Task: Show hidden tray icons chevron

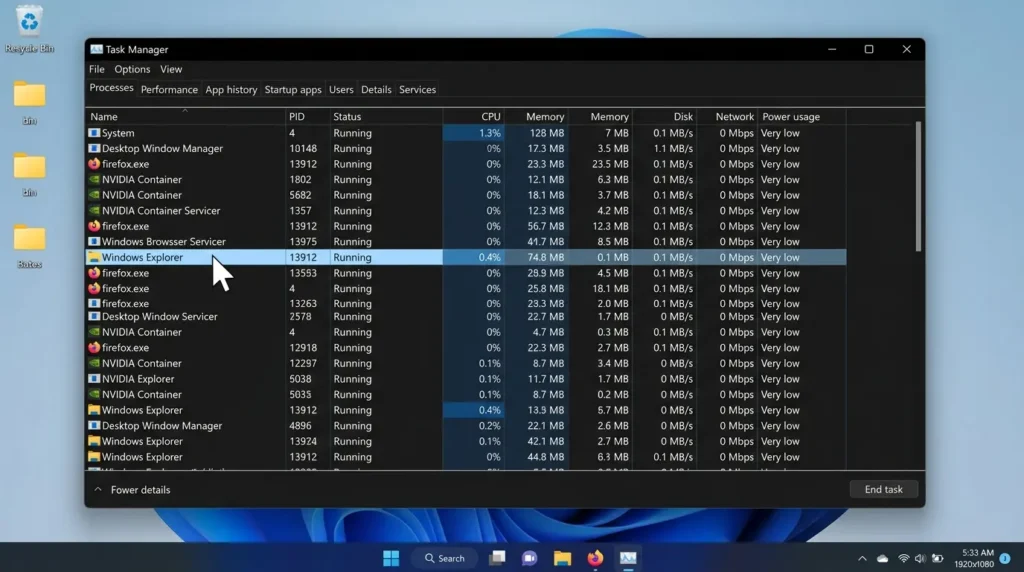Action: pos(862,559)
